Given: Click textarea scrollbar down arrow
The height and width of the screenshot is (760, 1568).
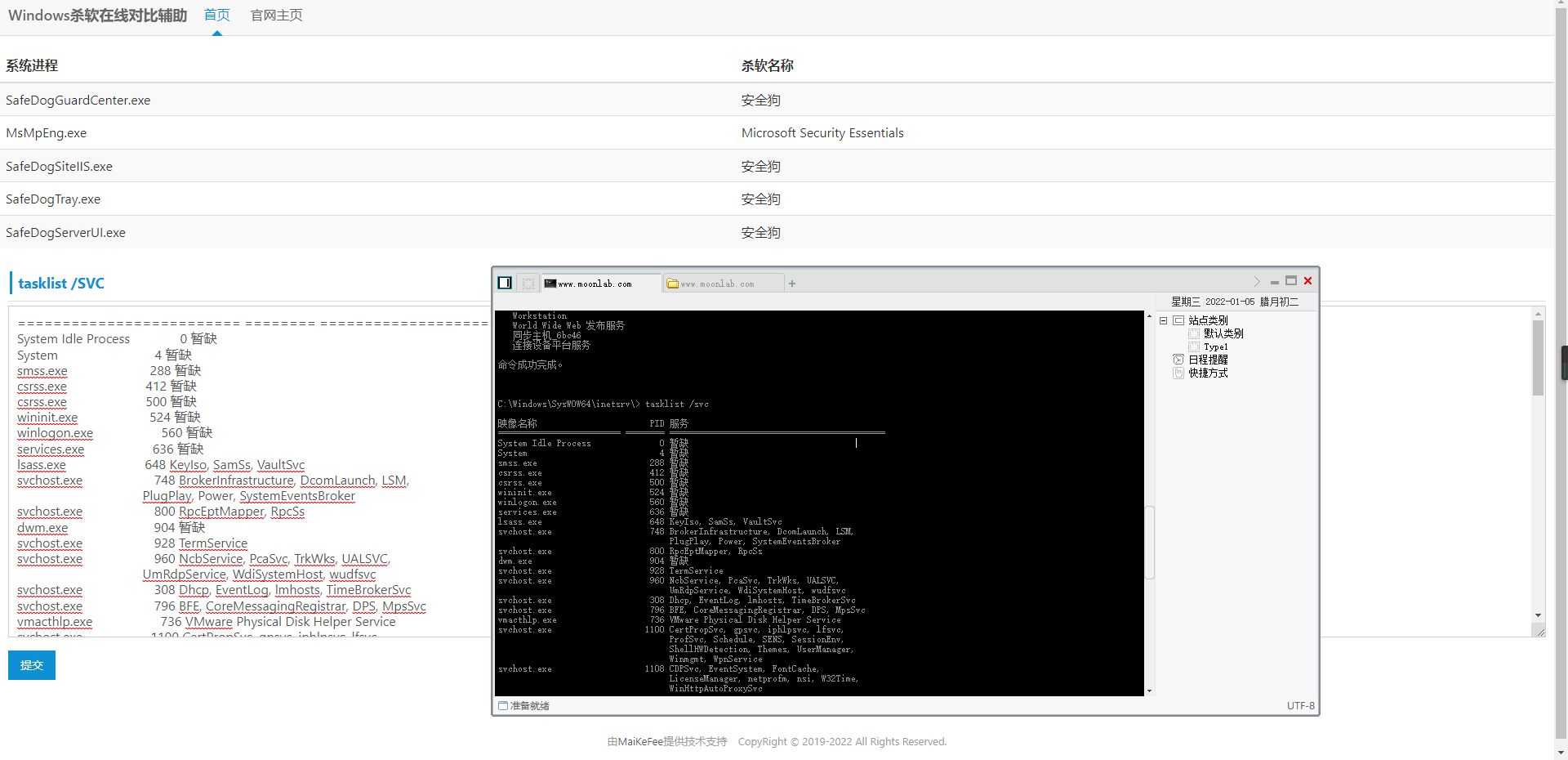Looking at the screenshot, I should pyautogui.click(x=1538, y=615).
